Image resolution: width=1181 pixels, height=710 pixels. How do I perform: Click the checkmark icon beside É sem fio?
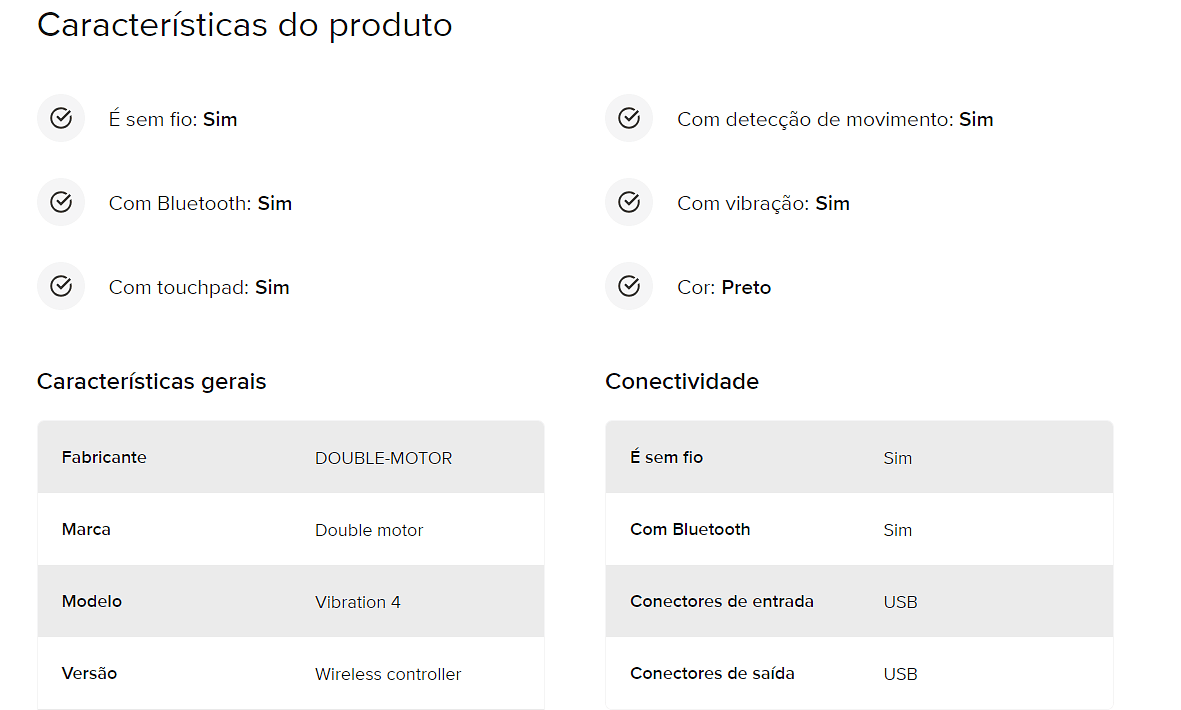61,118
